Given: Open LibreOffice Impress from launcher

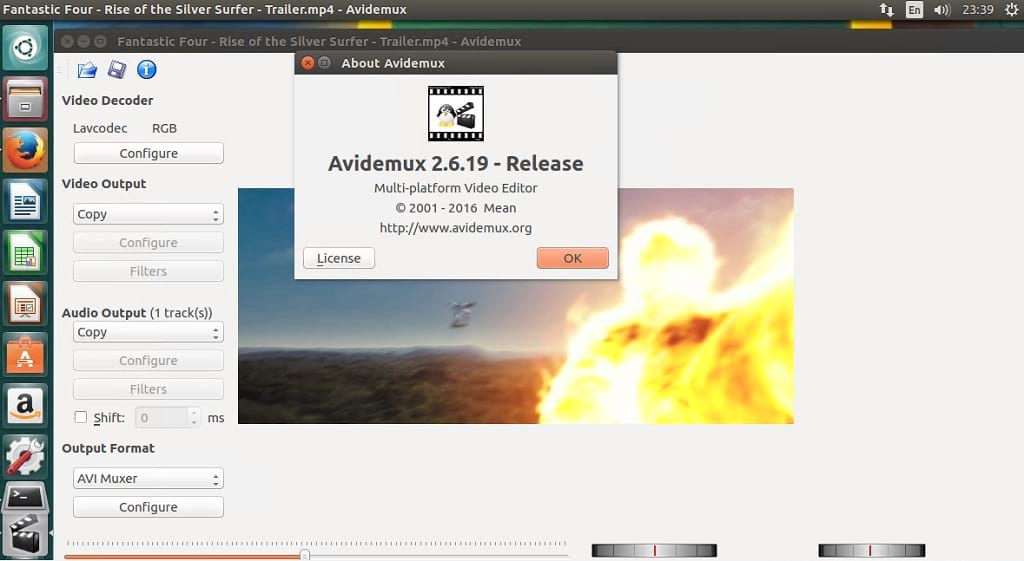Looking at the screenshot, I should (25, 304).
